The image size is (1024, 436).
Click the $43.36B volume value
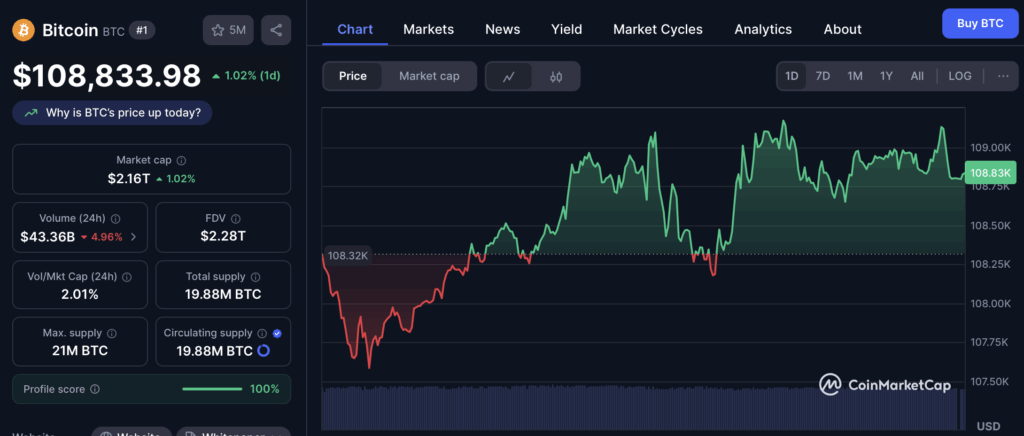47,237
